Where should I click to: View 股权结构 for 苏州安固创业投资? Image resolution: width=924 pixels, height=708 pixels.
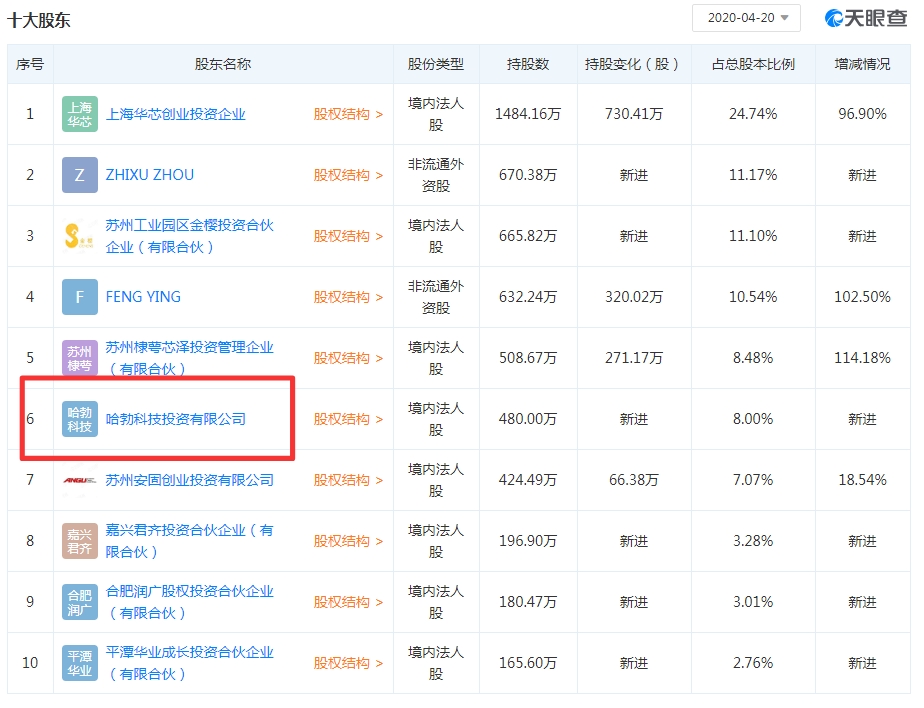click(348, 480)
